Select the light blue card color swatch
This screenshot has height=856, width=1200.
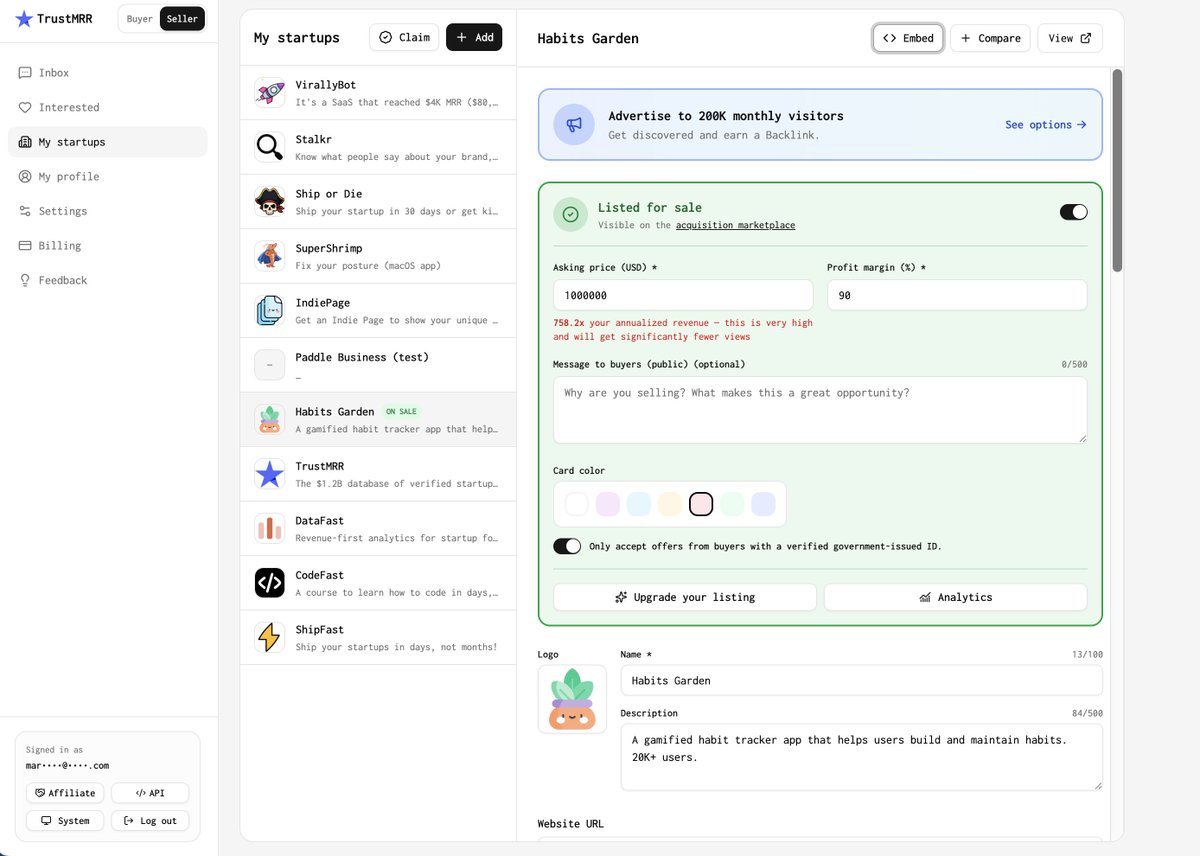point(639,504)
